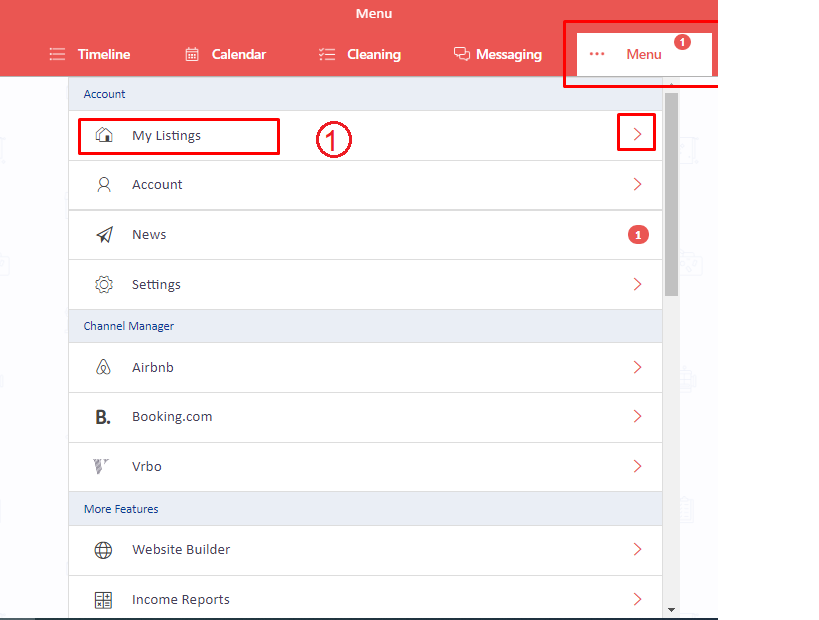Click the chevron on Vrbo row
Image resolution: width=819 pixels, height=620 pixels.
pos(637,466)
